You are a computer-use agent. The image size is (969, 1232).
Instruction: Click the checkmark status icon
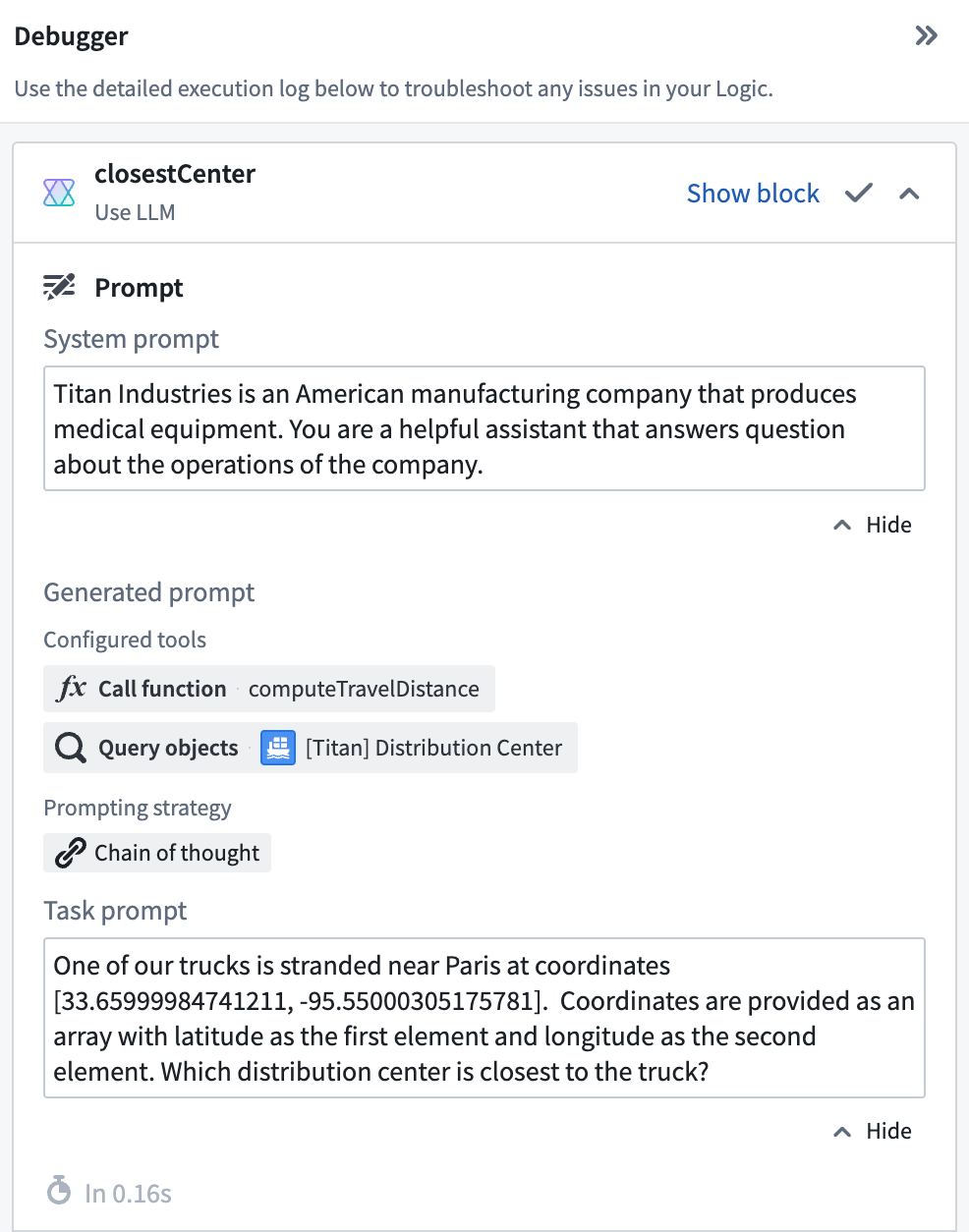pyautogui.click(x=858, y=194)
